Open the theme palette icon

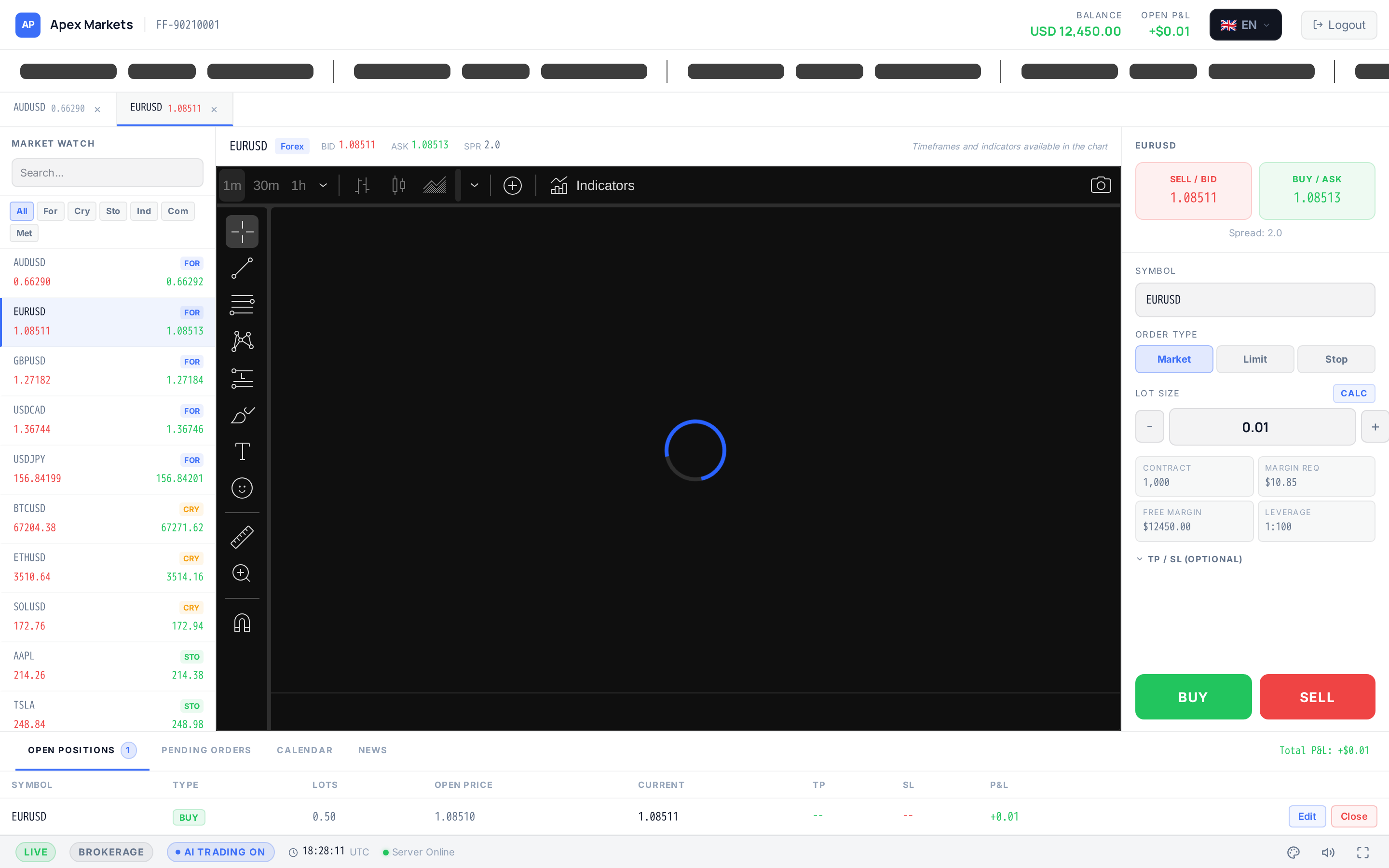tap(1293, 852)
